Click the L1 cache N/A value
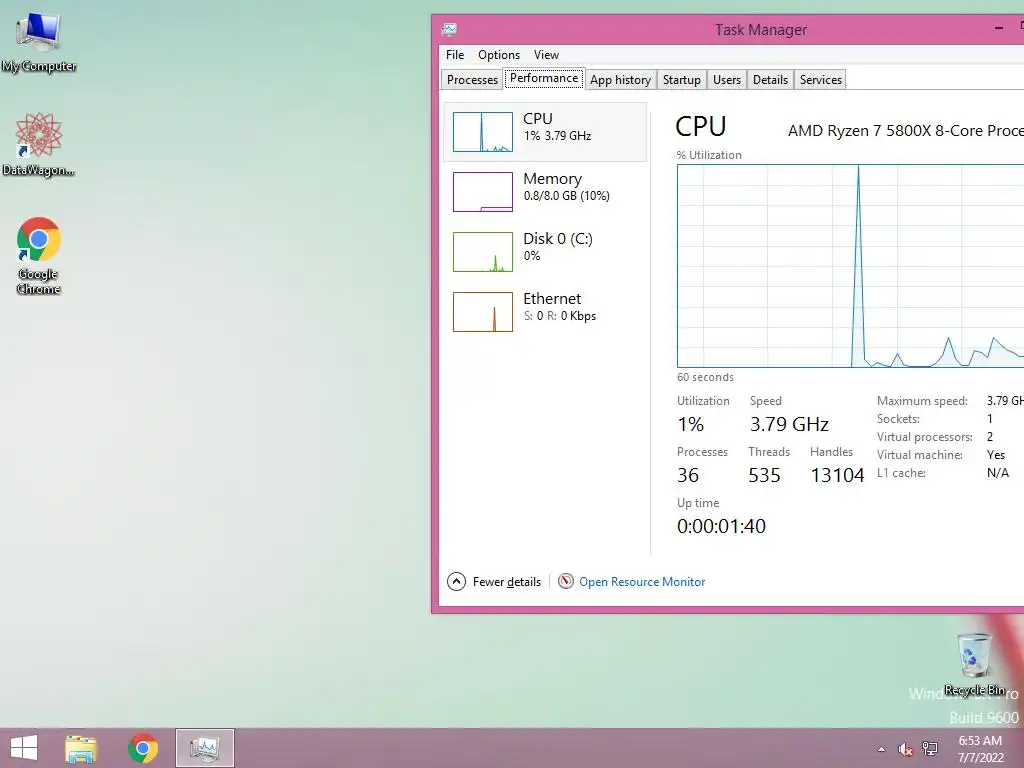1024x768 pixels. click(998, 473)
